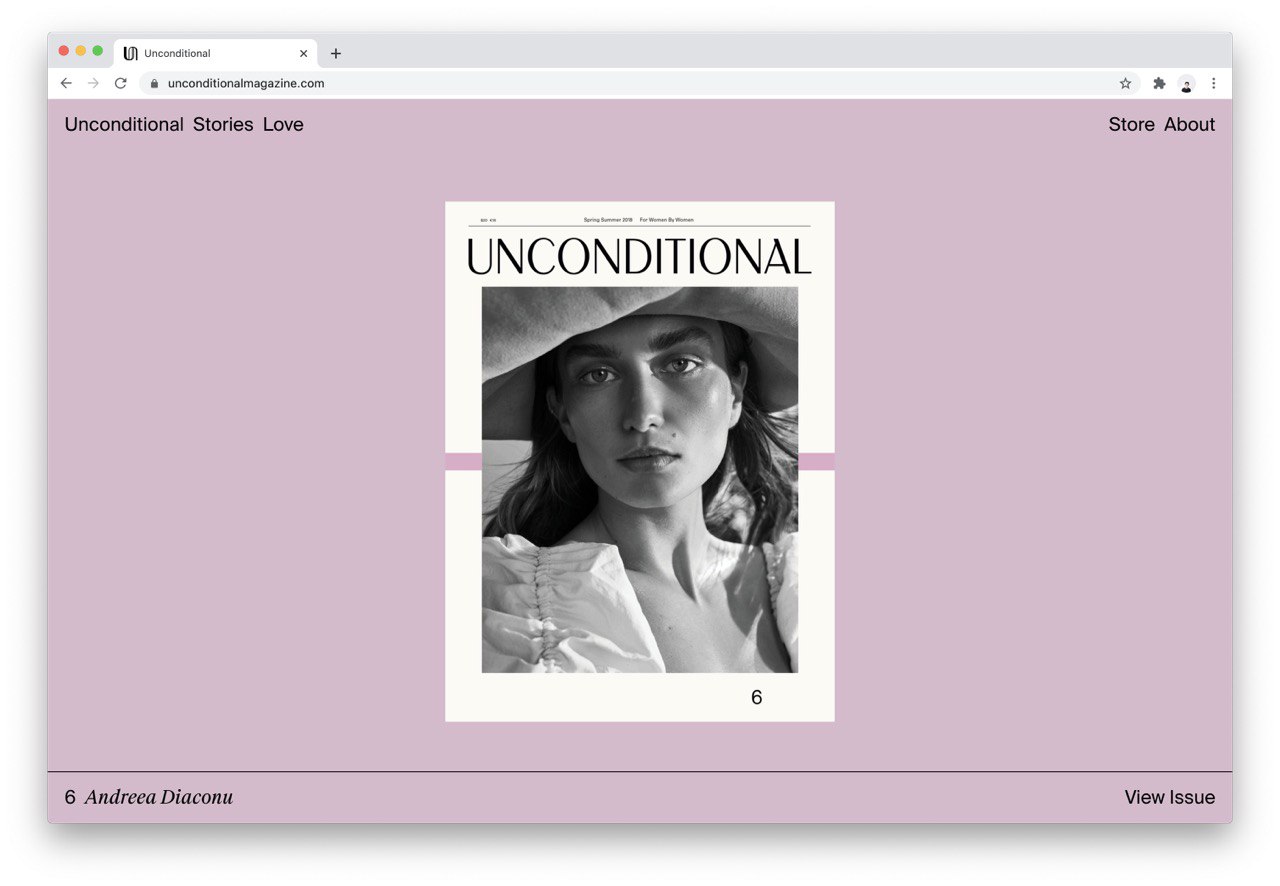
Task: Click View Issue link
Action: [1169, 797]
